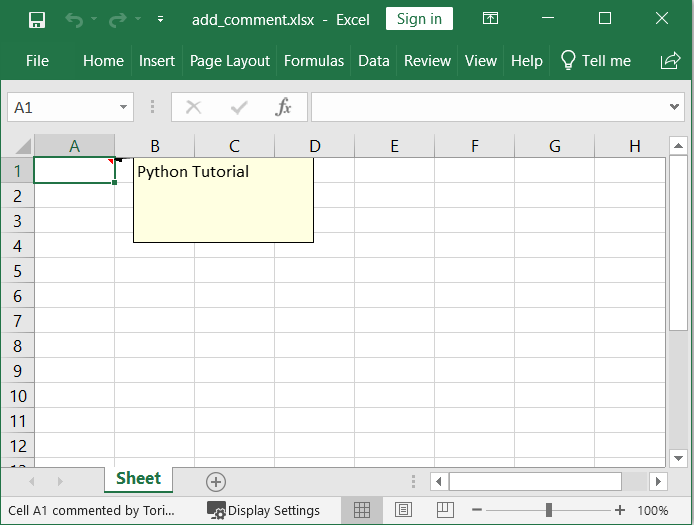Screen dimensions: 694x525
Task: Click the zoom in plus button
Action: point(620,510)
